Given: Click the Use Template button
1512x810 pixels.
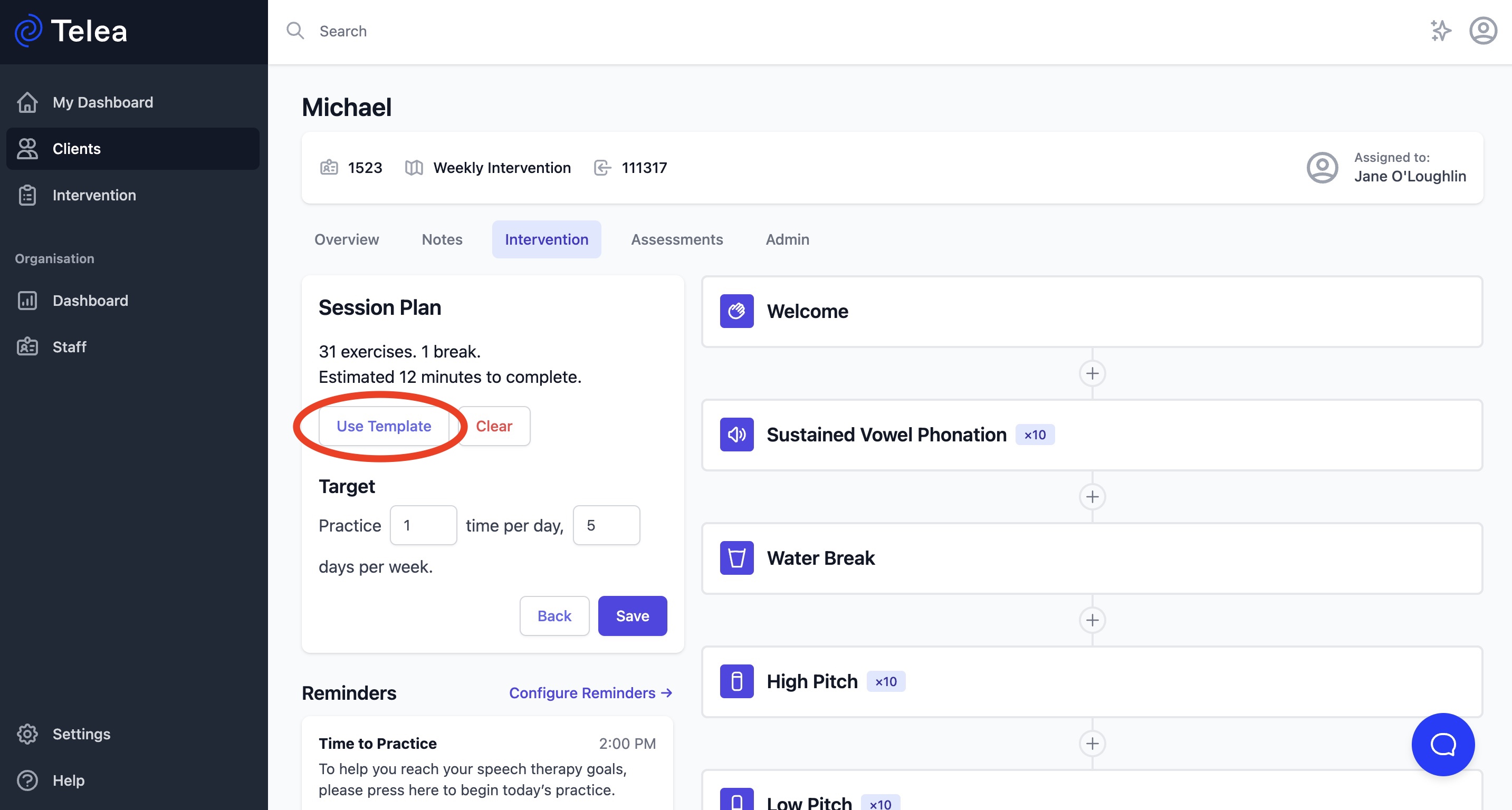Looking at the screenshot, I should pos(384,426).
